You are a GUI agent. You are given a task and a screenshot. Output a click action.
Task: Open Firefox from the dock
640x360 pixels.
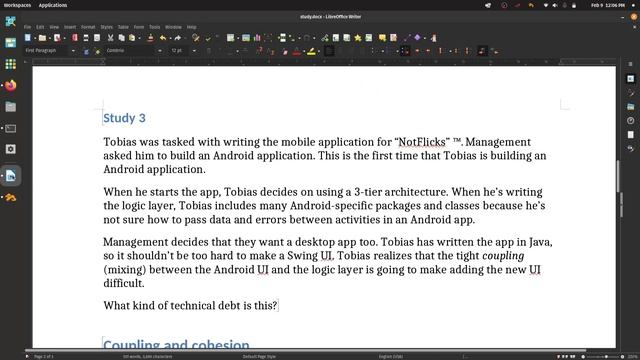[x=11, y=85]
